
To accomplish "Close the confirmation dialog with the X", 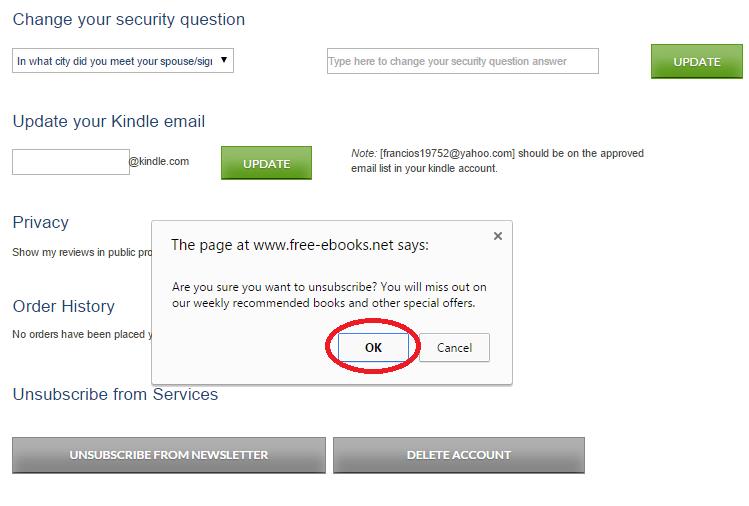I will coord(498,236).
